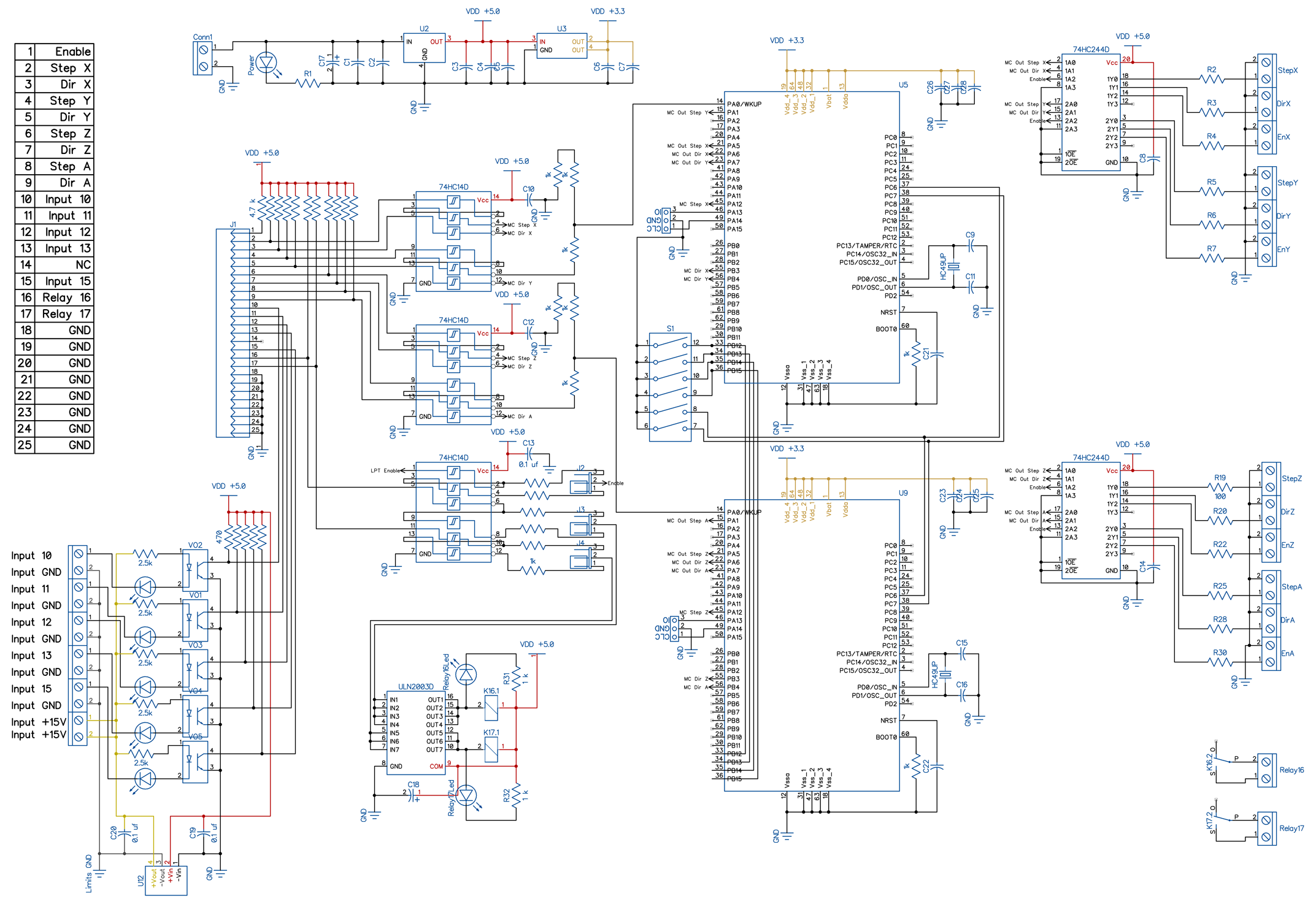Screen dimensions: 1316x904
Task: Select the K16.1 relay coil symbol
Action: click(x=491, y=708)
